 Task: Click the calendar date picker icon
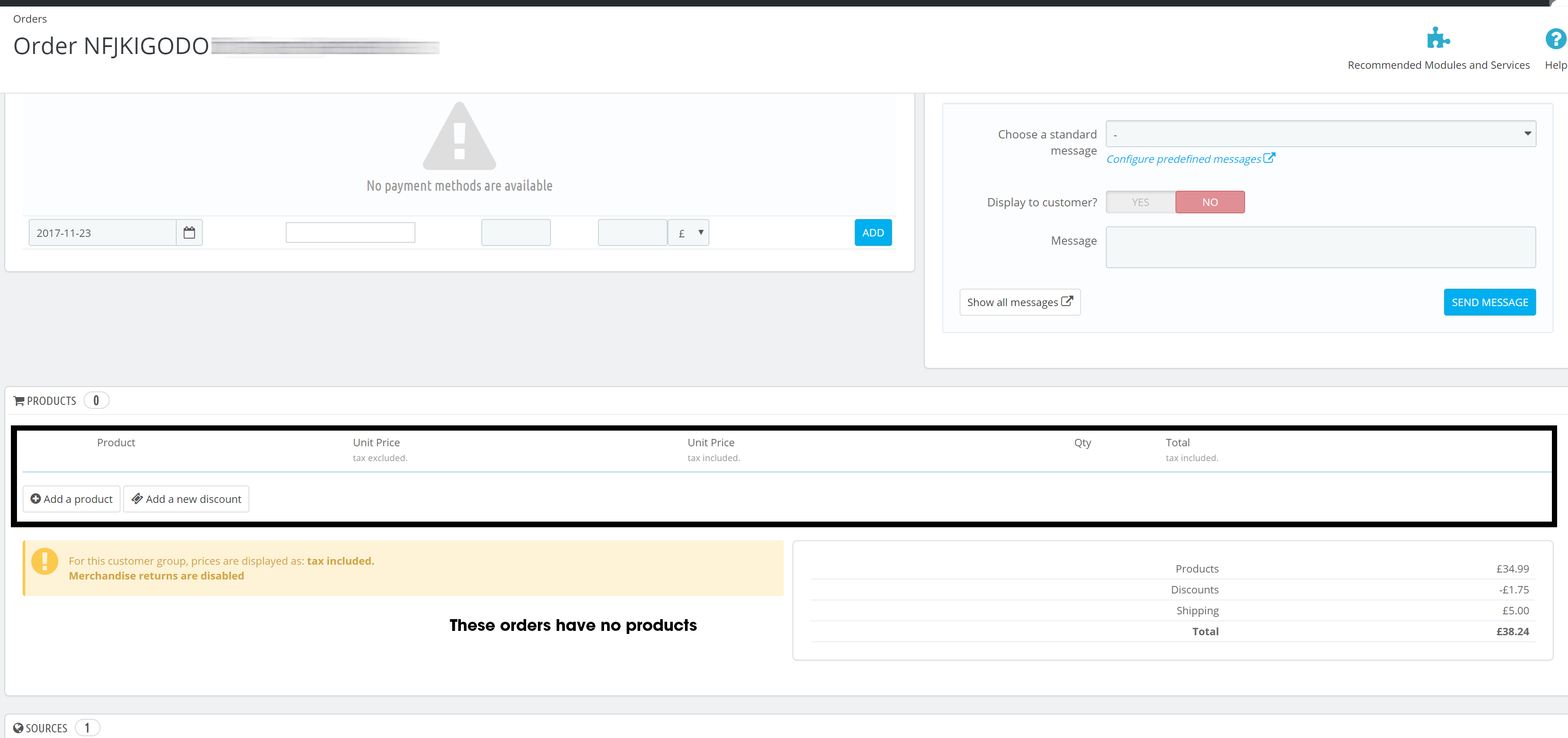coord(189,233)
